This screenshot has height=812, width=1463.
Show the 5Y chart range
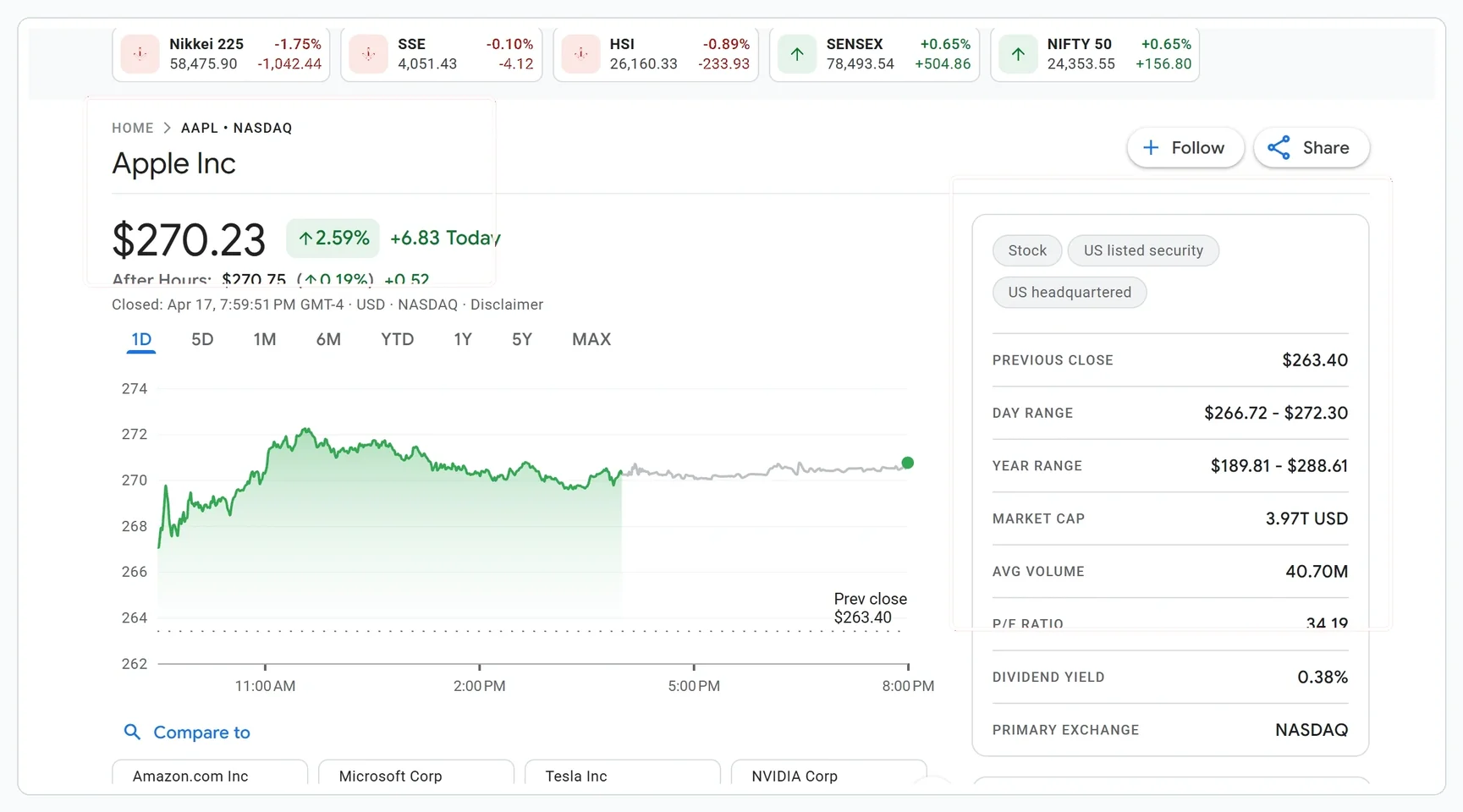pyautogui.click(x=522, y=339)
